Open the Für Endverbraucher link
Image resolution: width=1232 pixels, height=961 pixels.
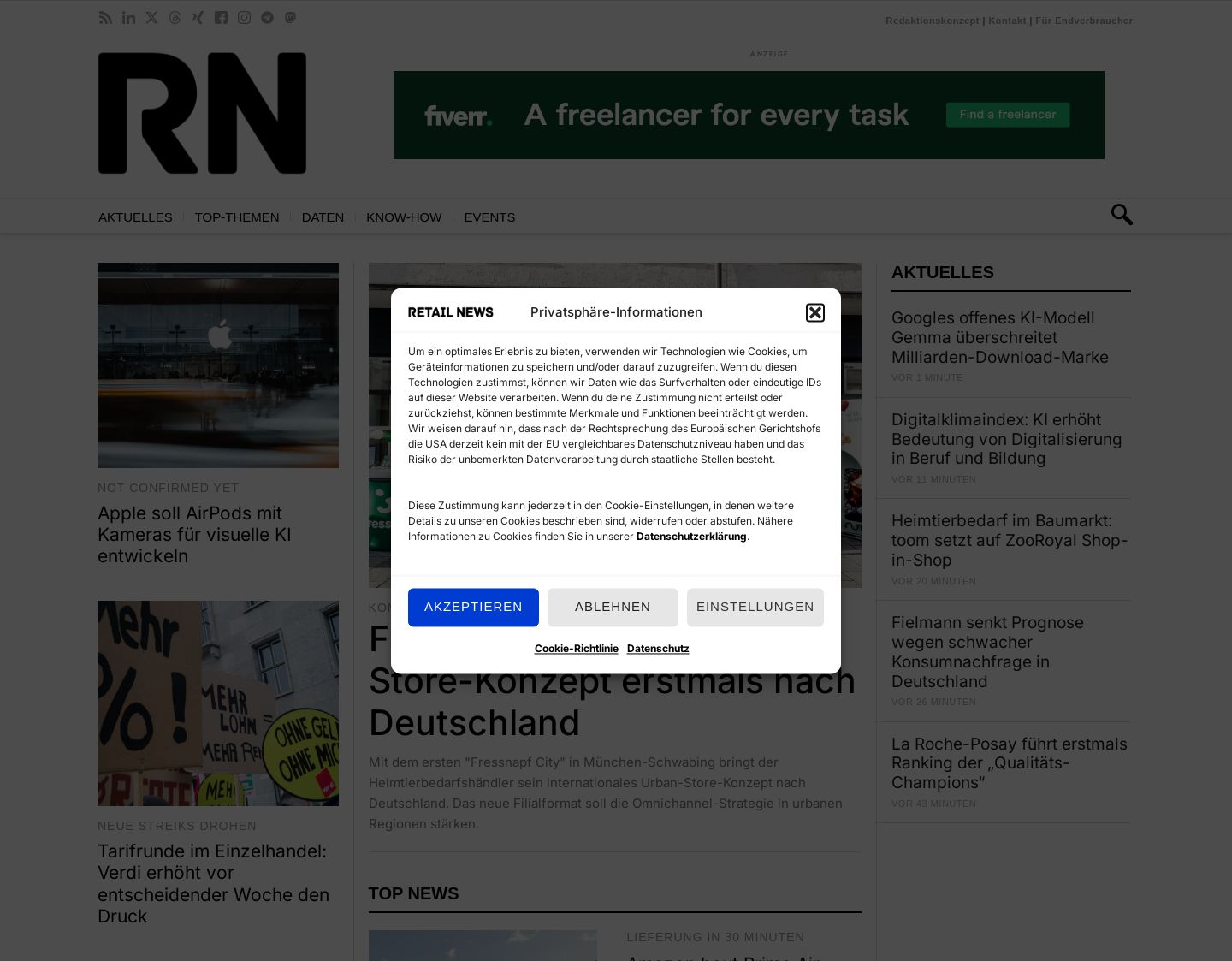1084,21
